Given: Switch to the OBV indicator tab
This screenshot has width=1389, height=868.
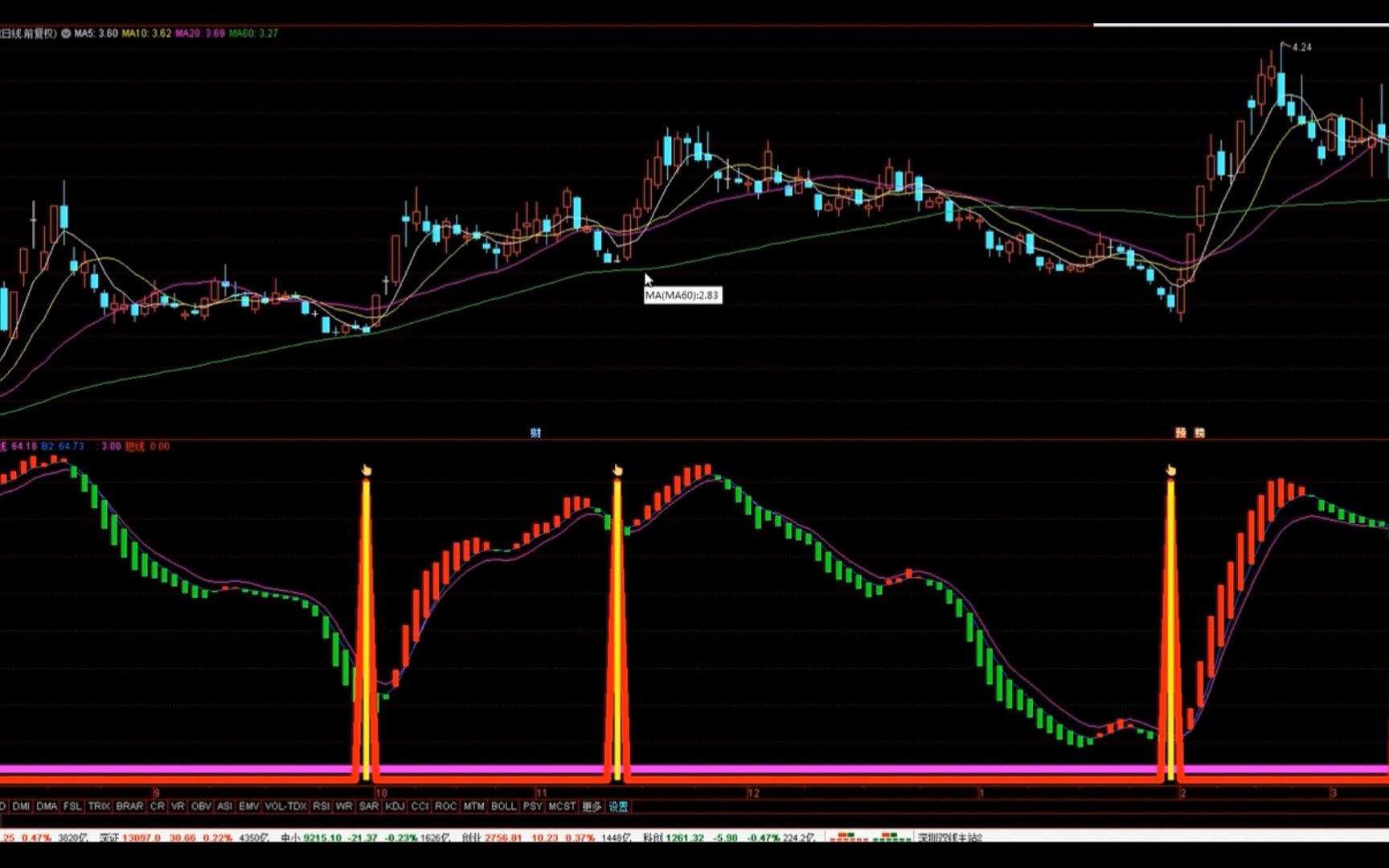Looking at the screenshot, I should tap(201, 806).
